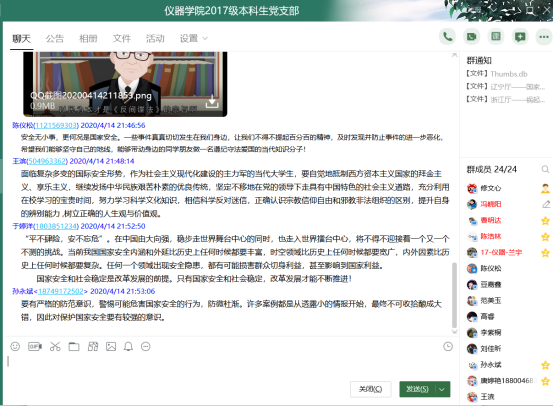Select the screenshot scissors tool

[55, 347]
